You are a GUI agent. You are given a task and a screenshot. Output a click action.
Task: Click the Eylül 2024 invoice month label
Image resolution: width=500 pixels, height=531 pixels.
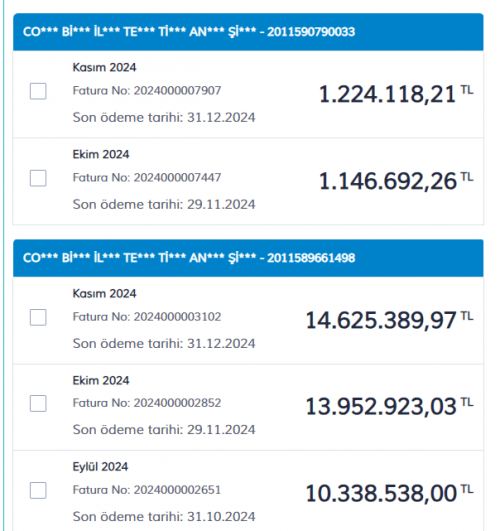[x=100, y=467]
